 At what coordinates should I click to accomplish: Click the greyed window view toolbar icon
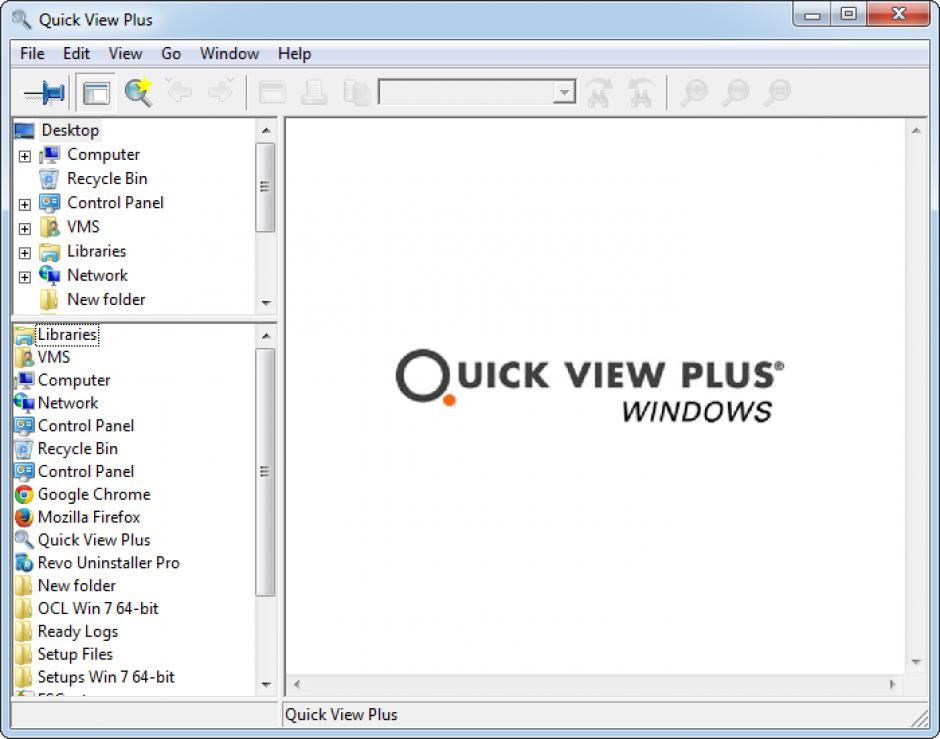click(272, 93)
